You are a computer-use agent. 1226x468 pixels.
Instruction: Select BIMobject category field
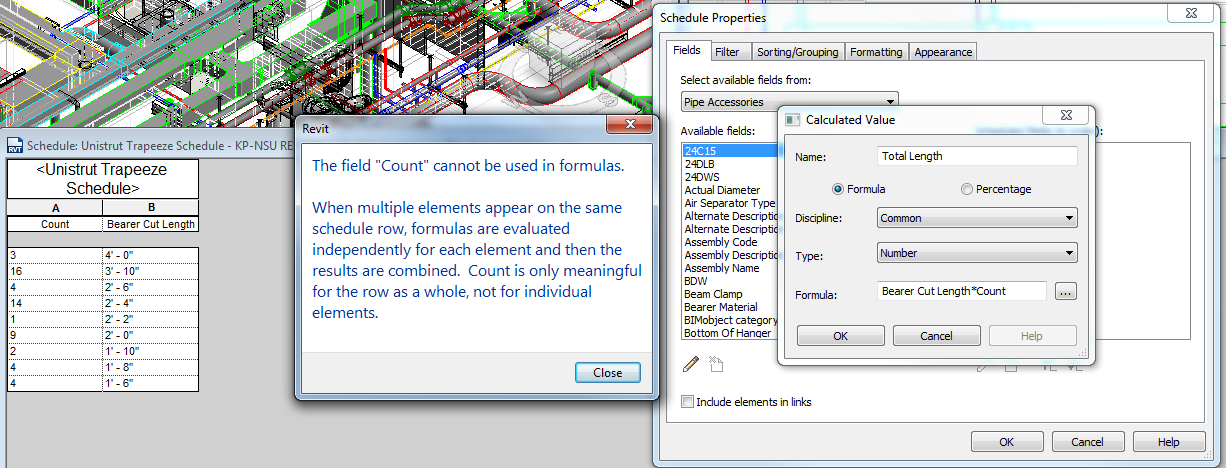pyautogui.click(x=730, y=320)
